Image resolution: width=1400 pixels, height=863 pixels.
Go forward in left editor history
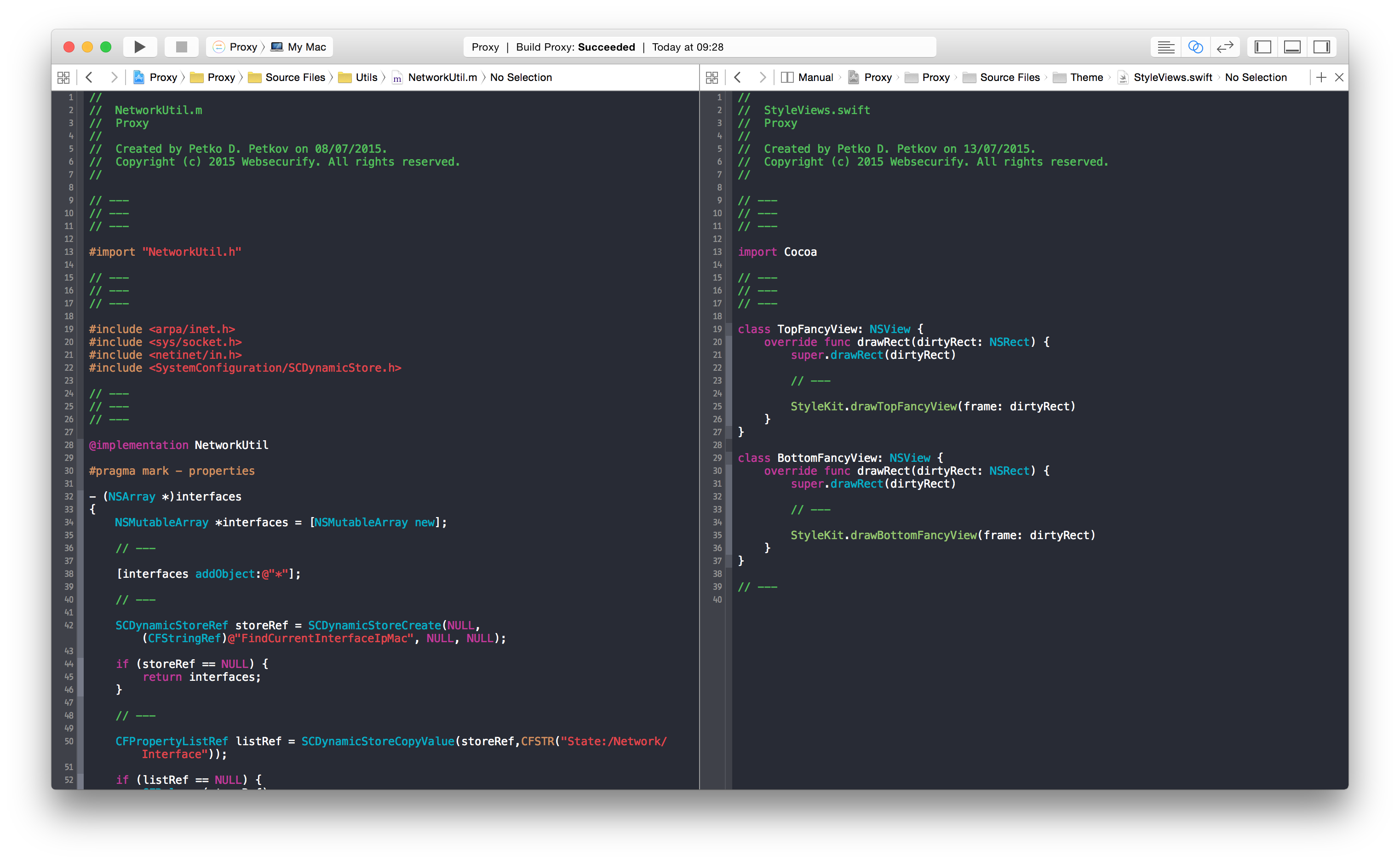[114, 77]
